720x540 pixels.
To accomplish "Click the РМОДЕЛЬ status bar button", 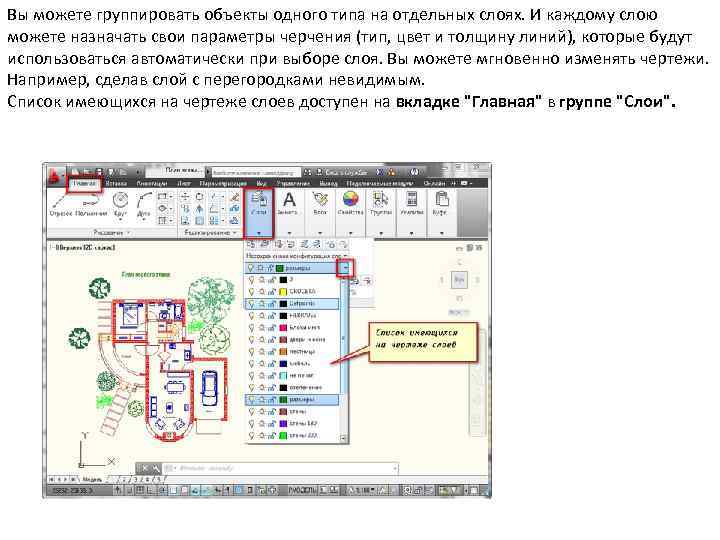I will tap(303, 490).
